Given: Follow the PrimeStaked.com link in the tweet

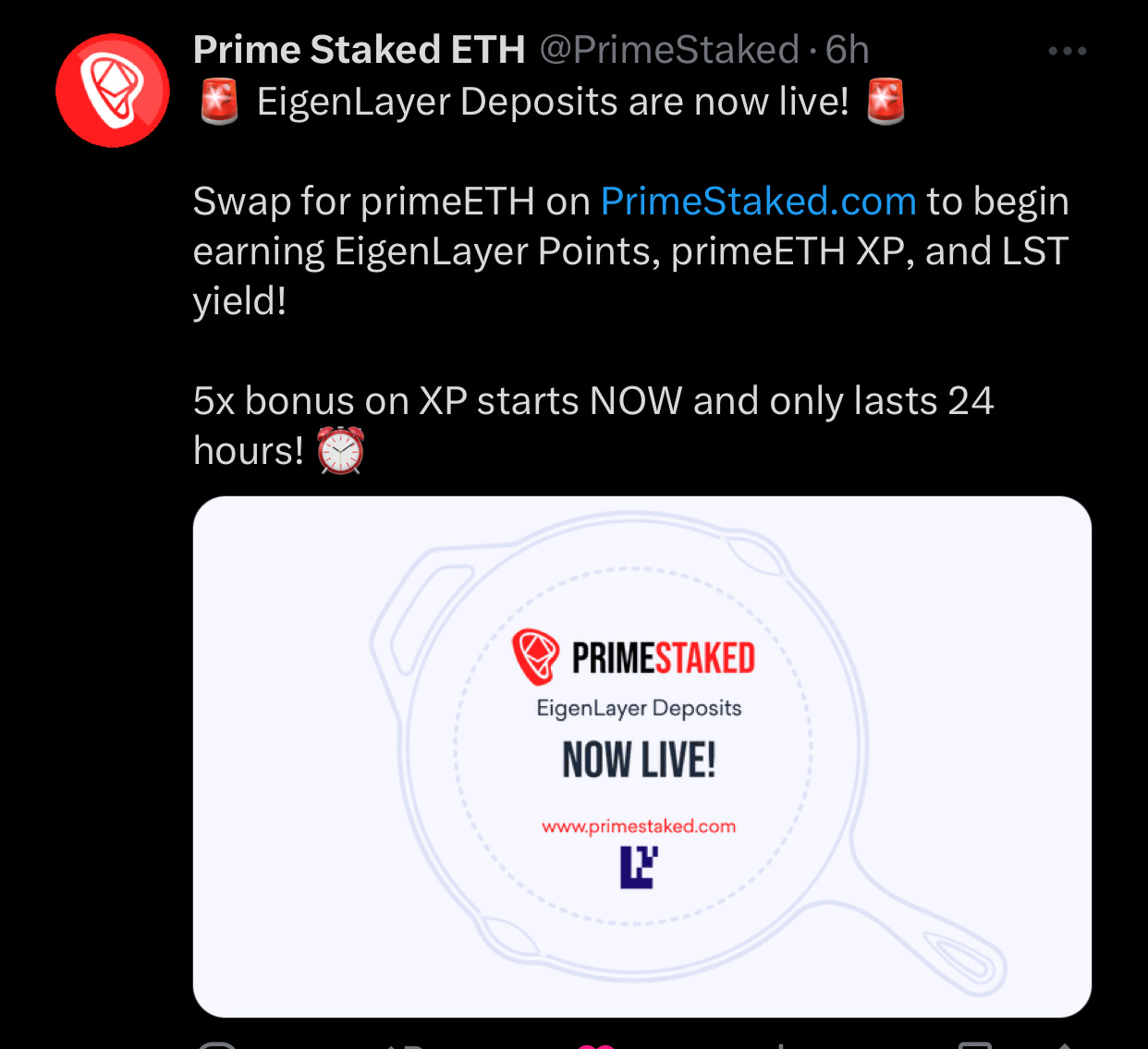Looking at the screenshot, I should point(758,201).
